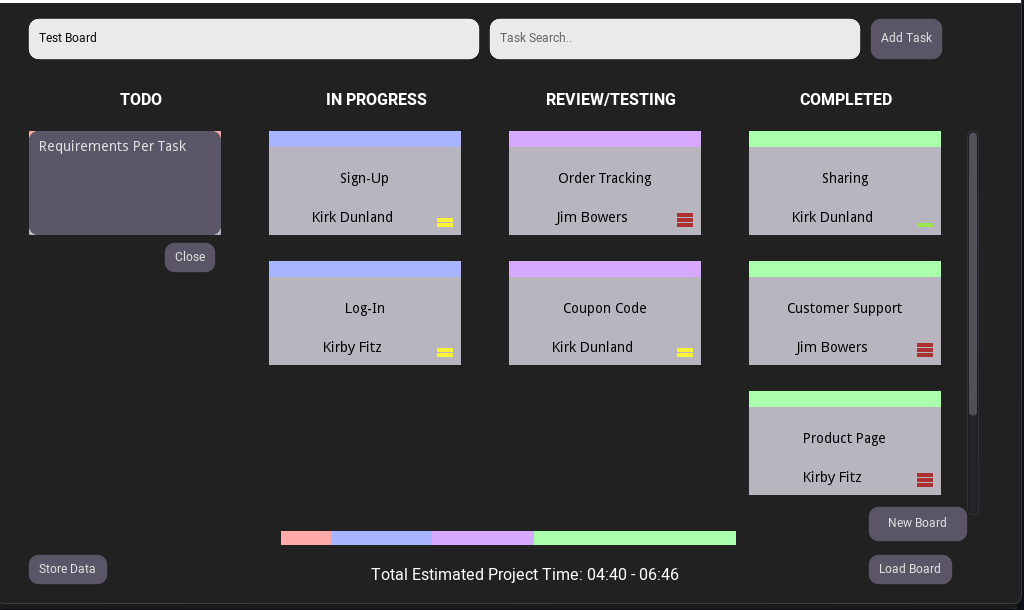Click the green header strip of Product Page card
Viewport: 1024px width, 610px height.
coord(845,399)
